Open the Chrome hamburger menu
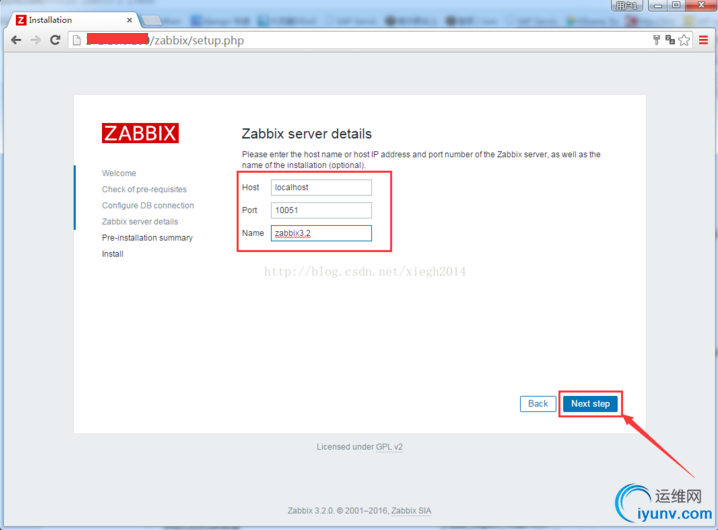This screenshot has width=718, height=530. [703, 40]
